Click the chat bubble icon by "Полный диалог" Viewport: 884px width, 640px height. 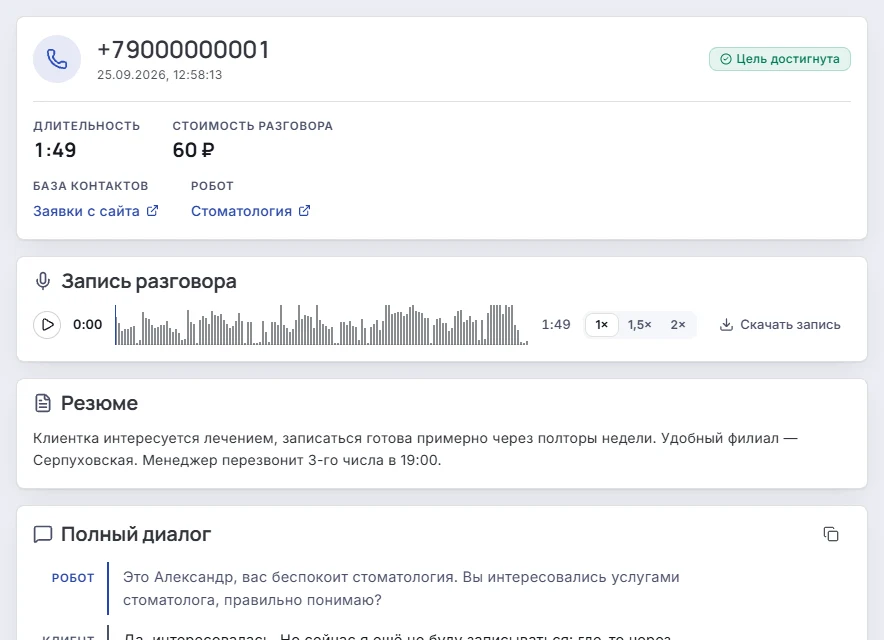pos(43,534)
